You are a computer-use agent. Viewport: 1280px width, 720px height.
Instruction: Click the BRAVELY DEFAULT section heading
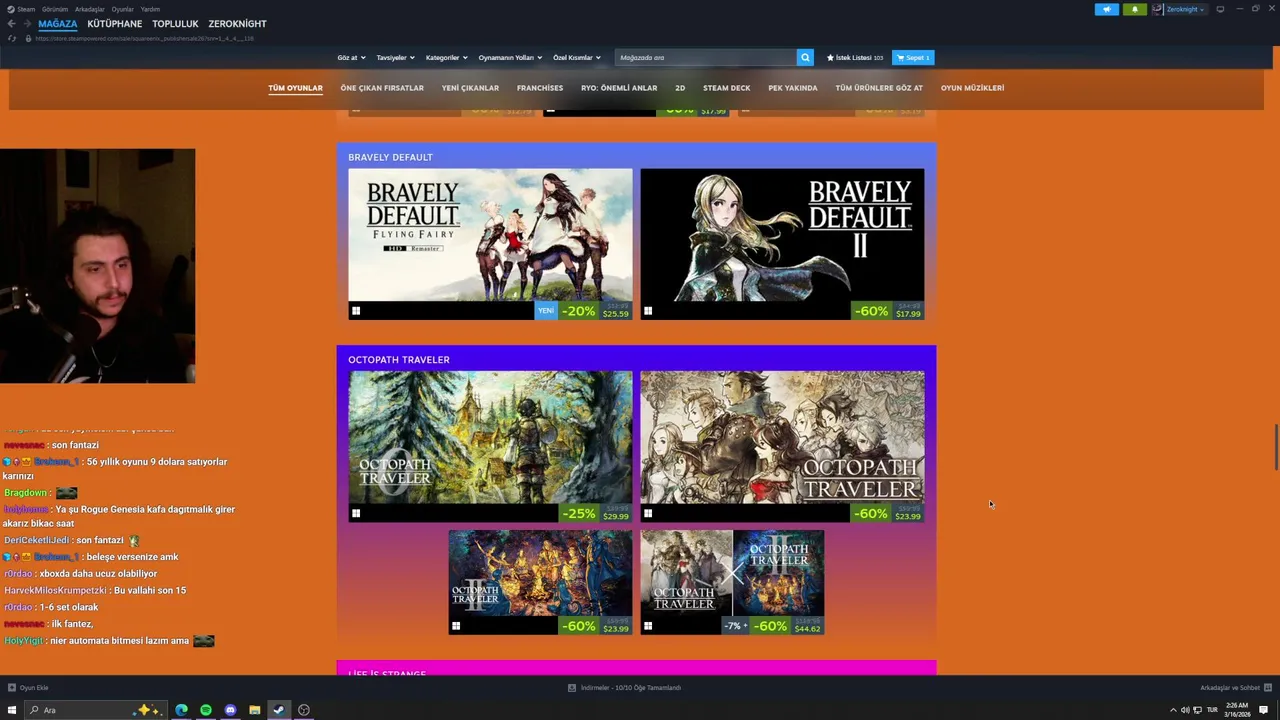(390, 157)
